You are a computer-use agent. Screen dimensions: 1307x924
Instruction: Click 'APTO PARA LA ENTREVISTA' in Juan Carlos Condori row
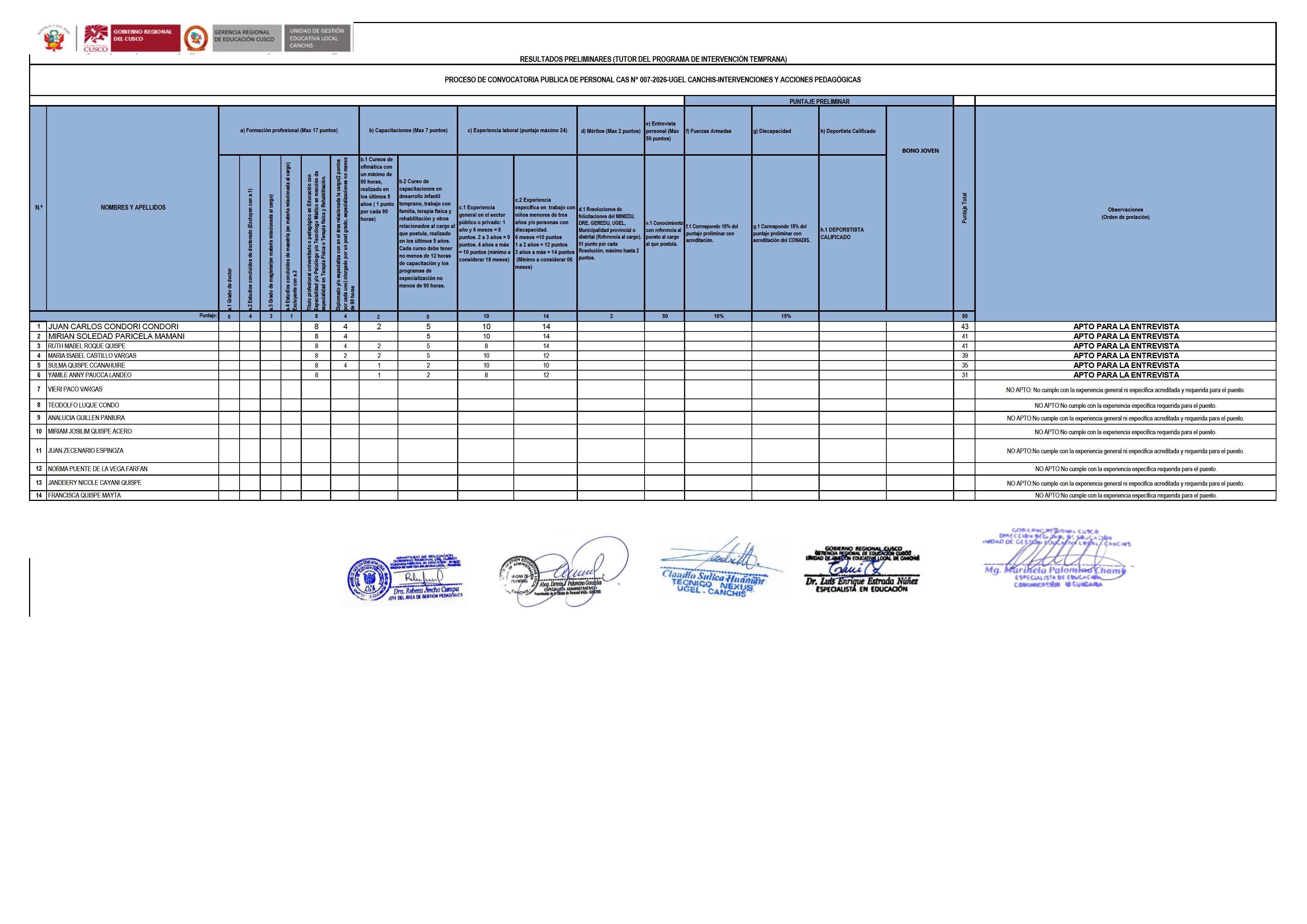(x=1126, y=327)
